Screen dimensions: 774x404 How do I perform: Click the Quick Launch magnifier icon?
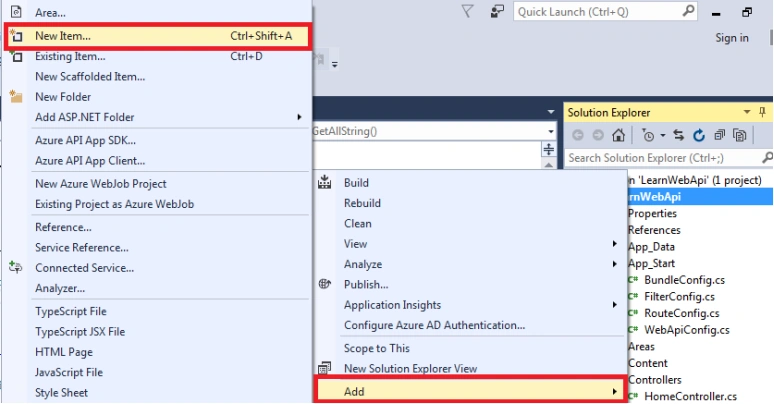coord(689,11)
